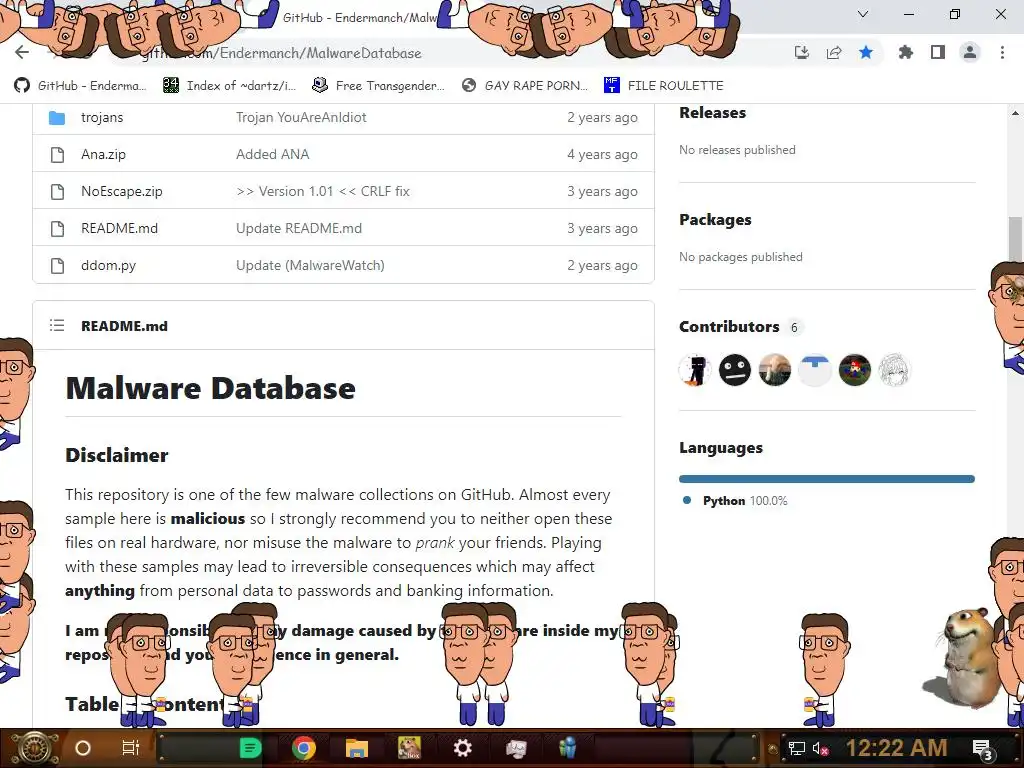Open the trojans folder

(102, 118)
